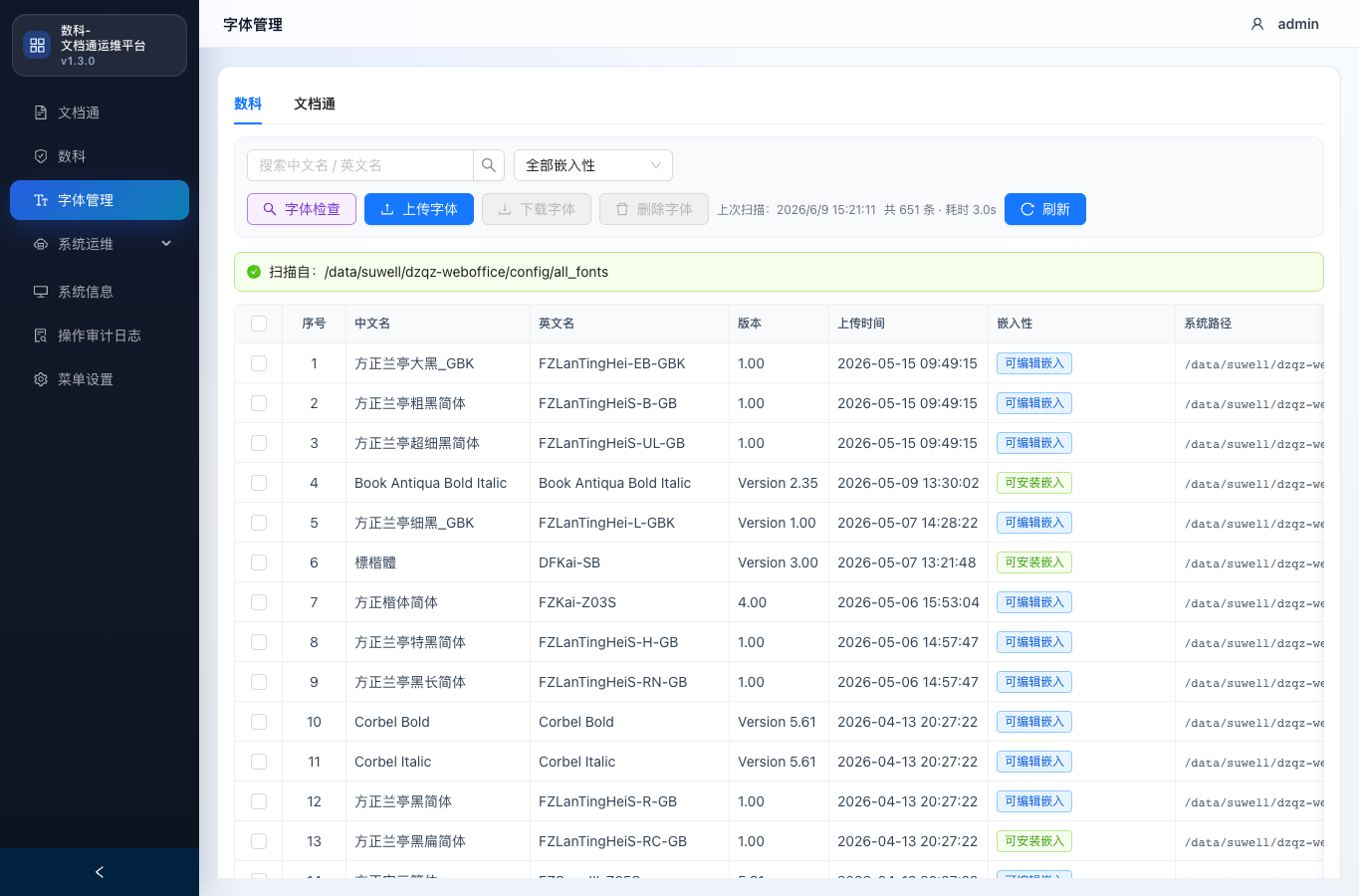Click the 字体检查 button

(x=302, y=209)
